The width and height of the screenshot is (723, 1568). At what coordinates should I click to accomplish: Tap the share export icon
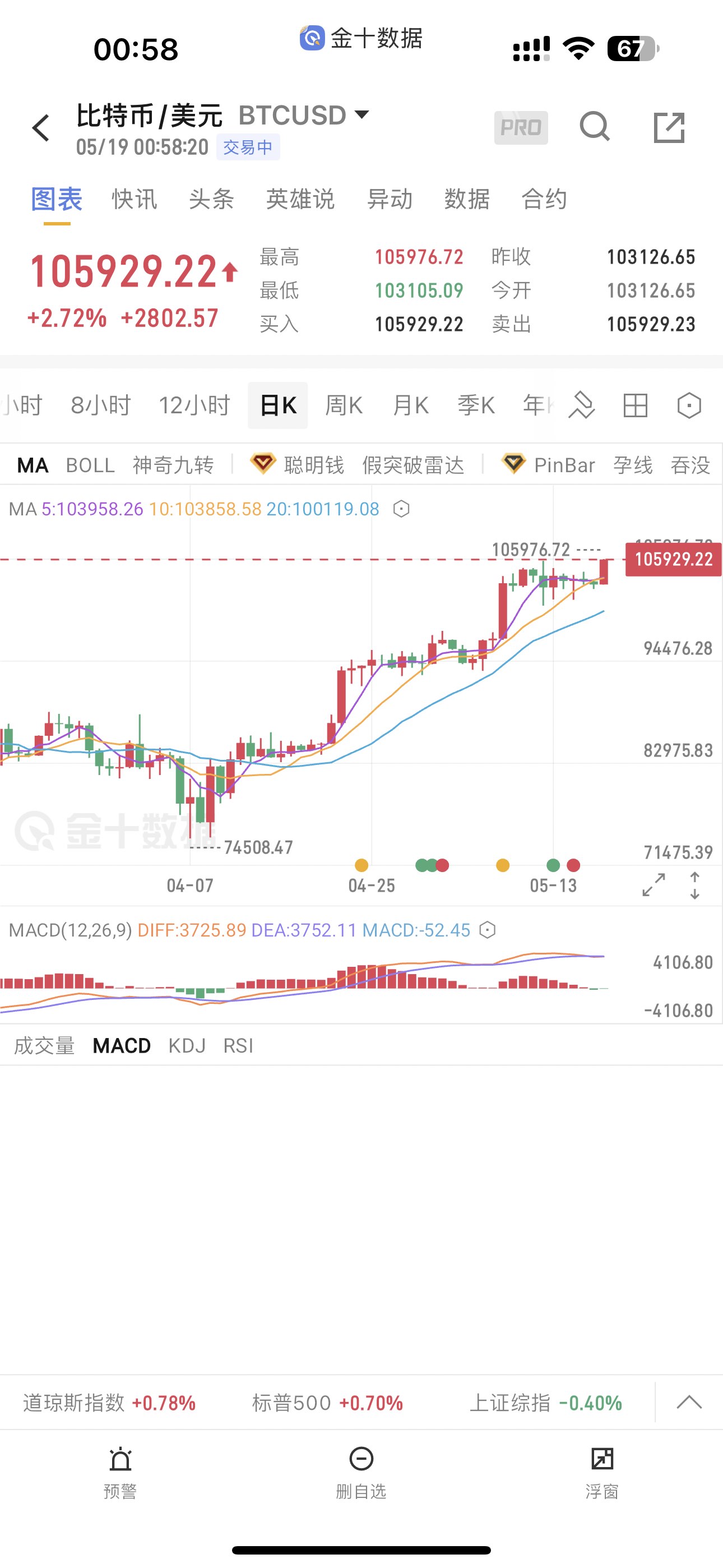[669, 127]
